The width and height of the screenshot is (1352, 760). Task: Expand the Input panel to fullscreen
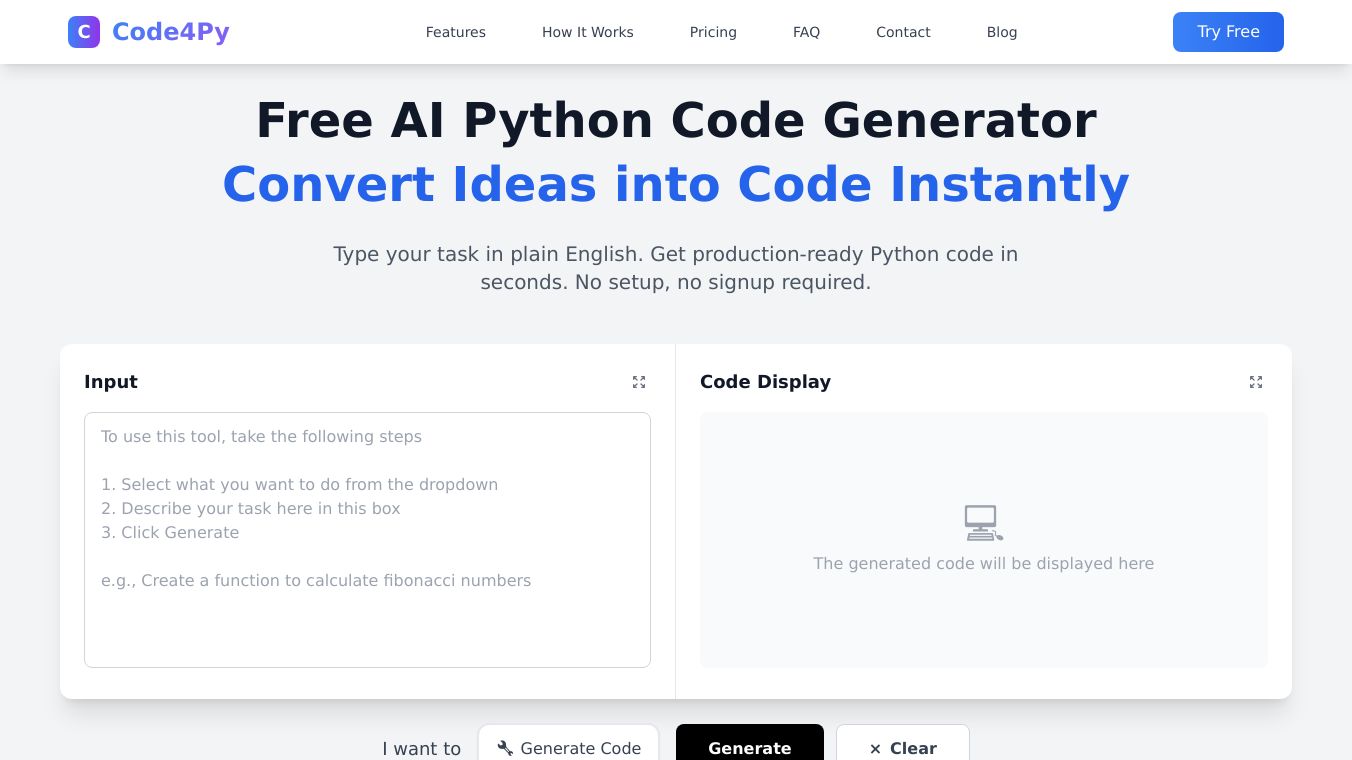click(639, 382)
